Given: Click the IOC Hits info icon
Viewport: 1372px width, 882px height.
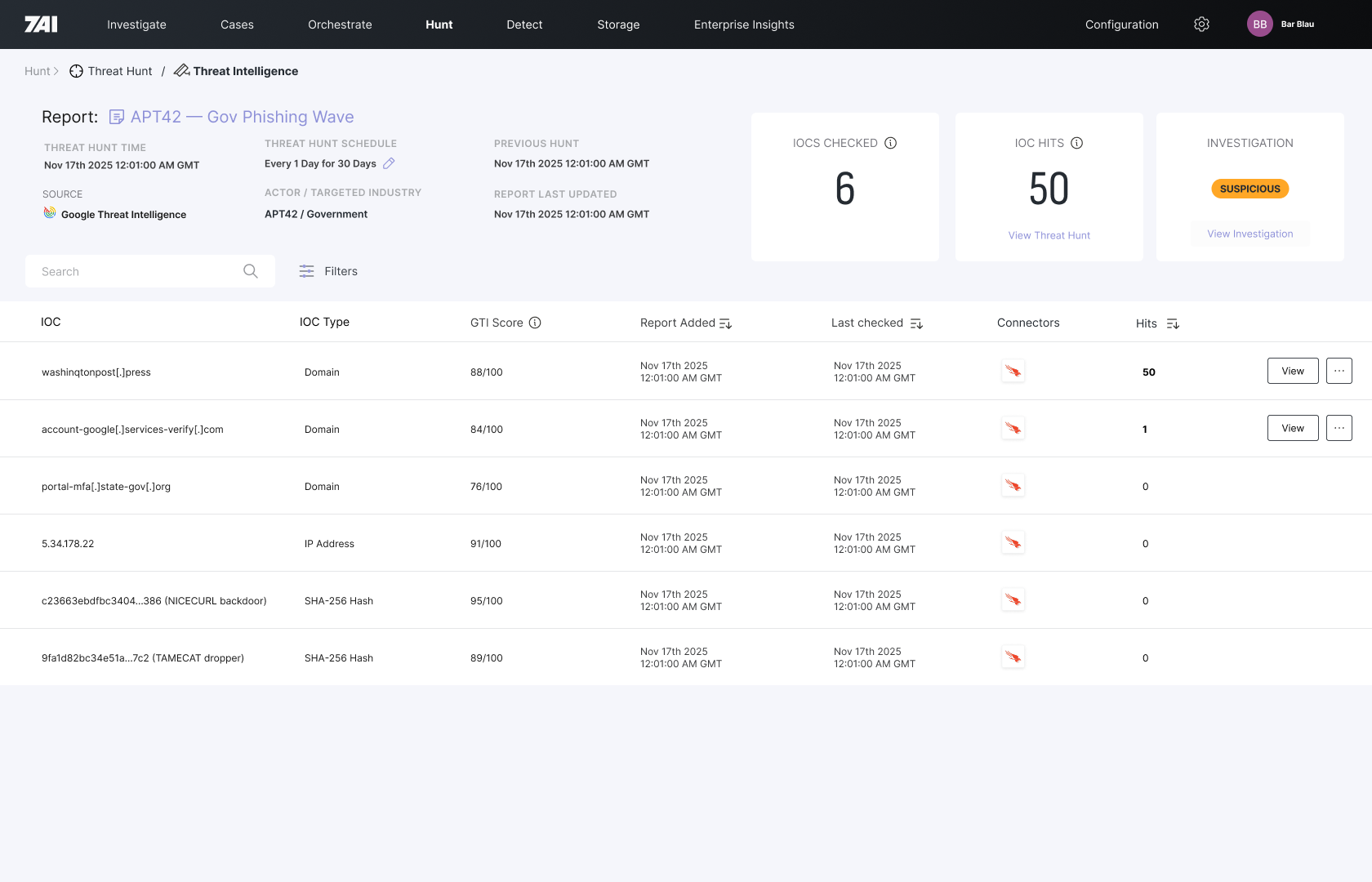Looking at the screenshot, I should 1077,143.
